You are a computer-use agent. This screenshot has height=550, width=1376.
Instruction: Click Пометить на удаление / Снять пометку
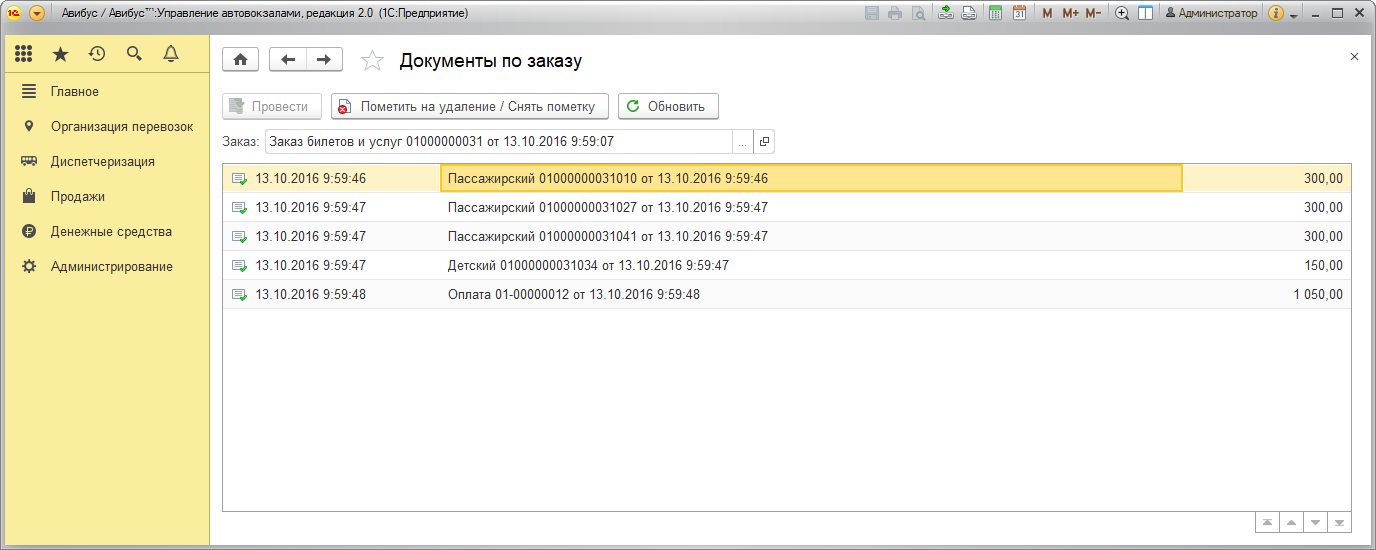pos(469,106)
